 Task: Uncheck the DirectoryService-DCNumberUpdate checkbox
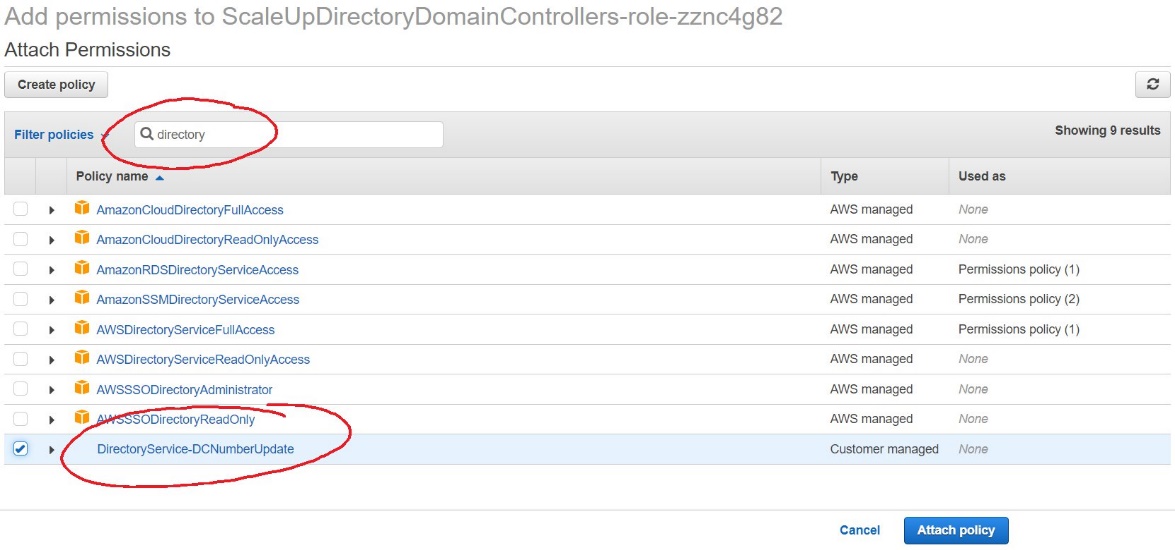tap(20, 449)
